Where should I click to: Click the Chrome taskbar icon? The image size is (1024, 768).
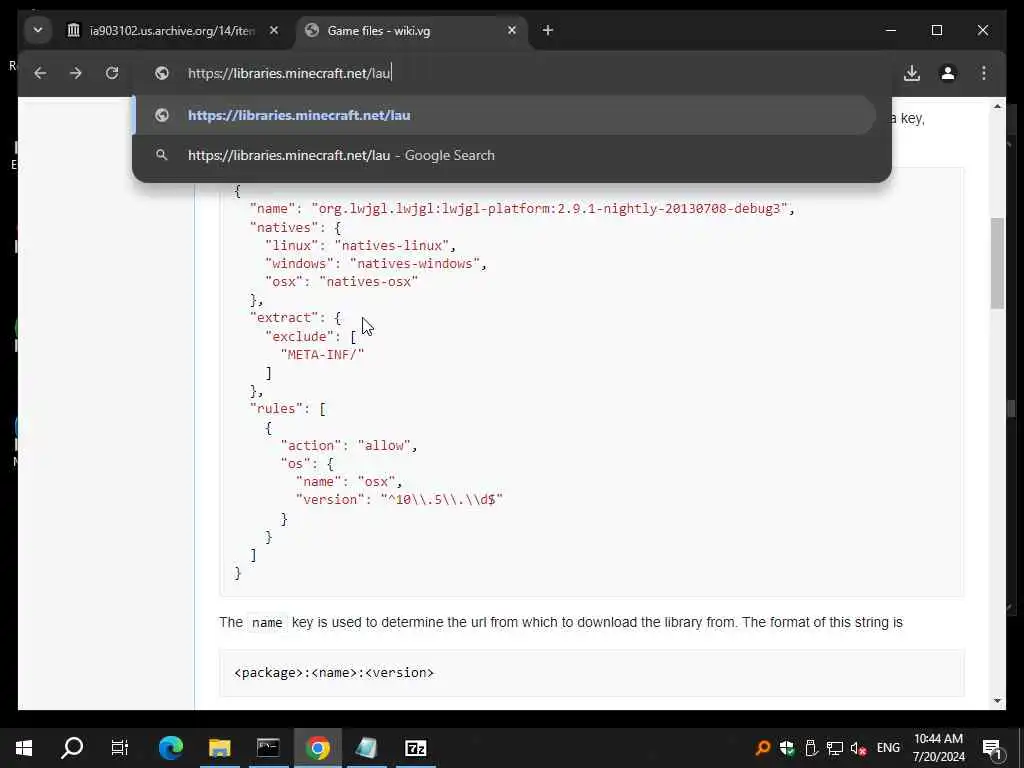point(317,748)
